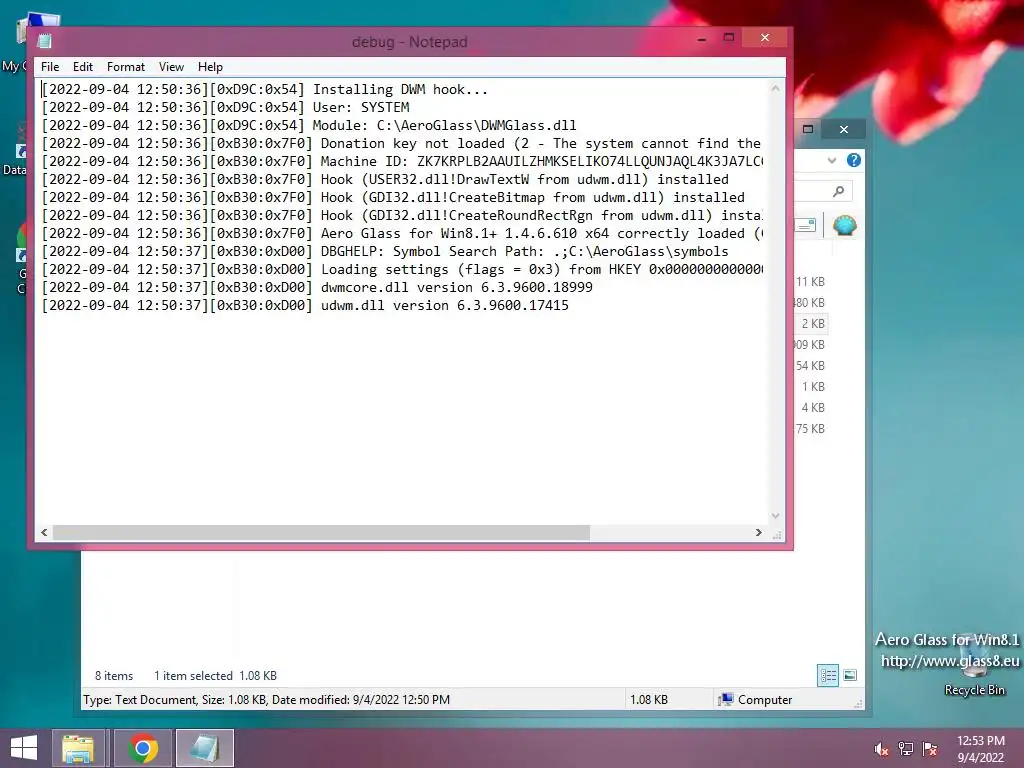Screen dimensions: 1024x768
Task: Click the '1 item selected 1.08 KB' status text
Action: click(x=216, y=676)
